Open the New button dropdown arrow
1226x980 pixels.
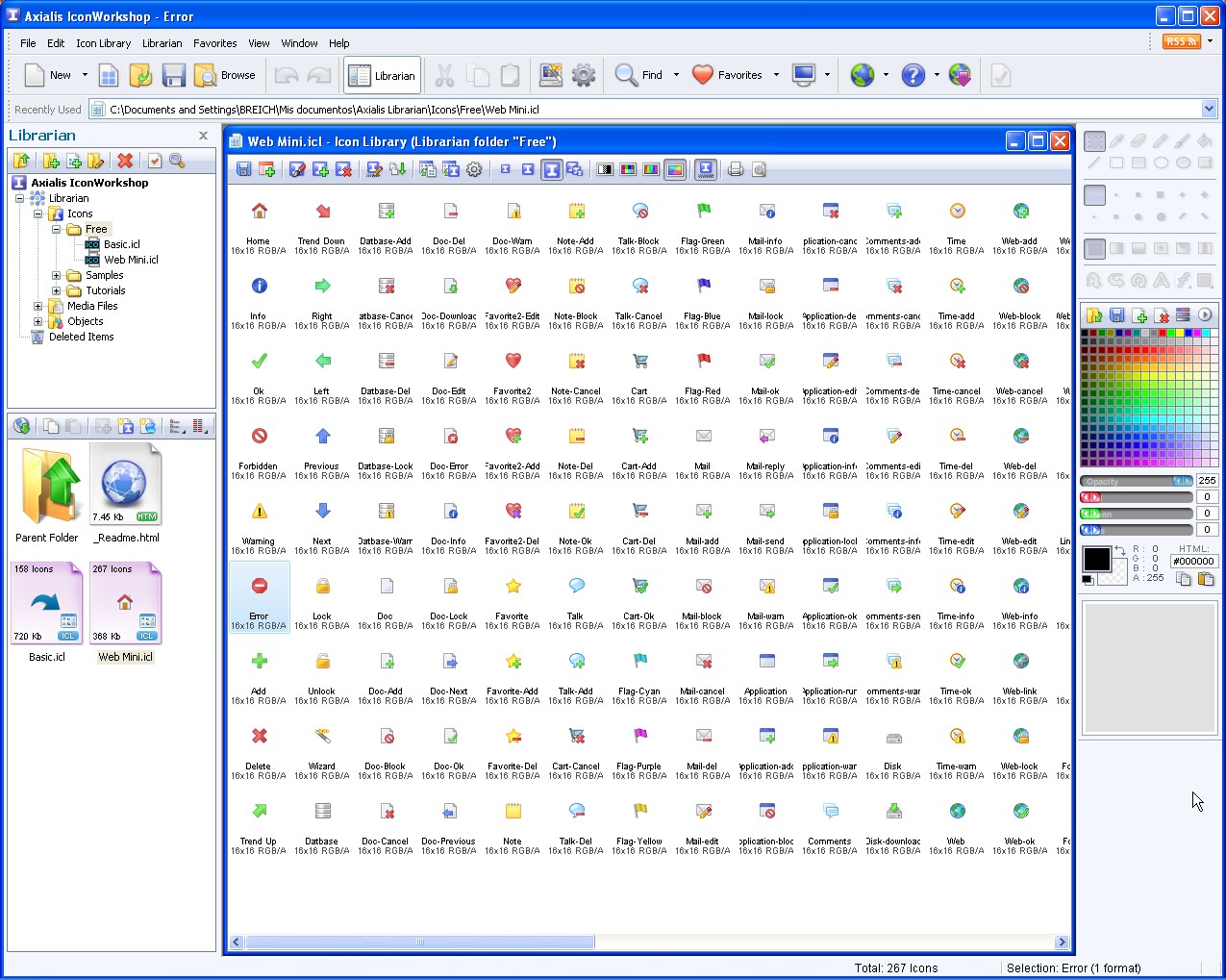coord(85,75)
